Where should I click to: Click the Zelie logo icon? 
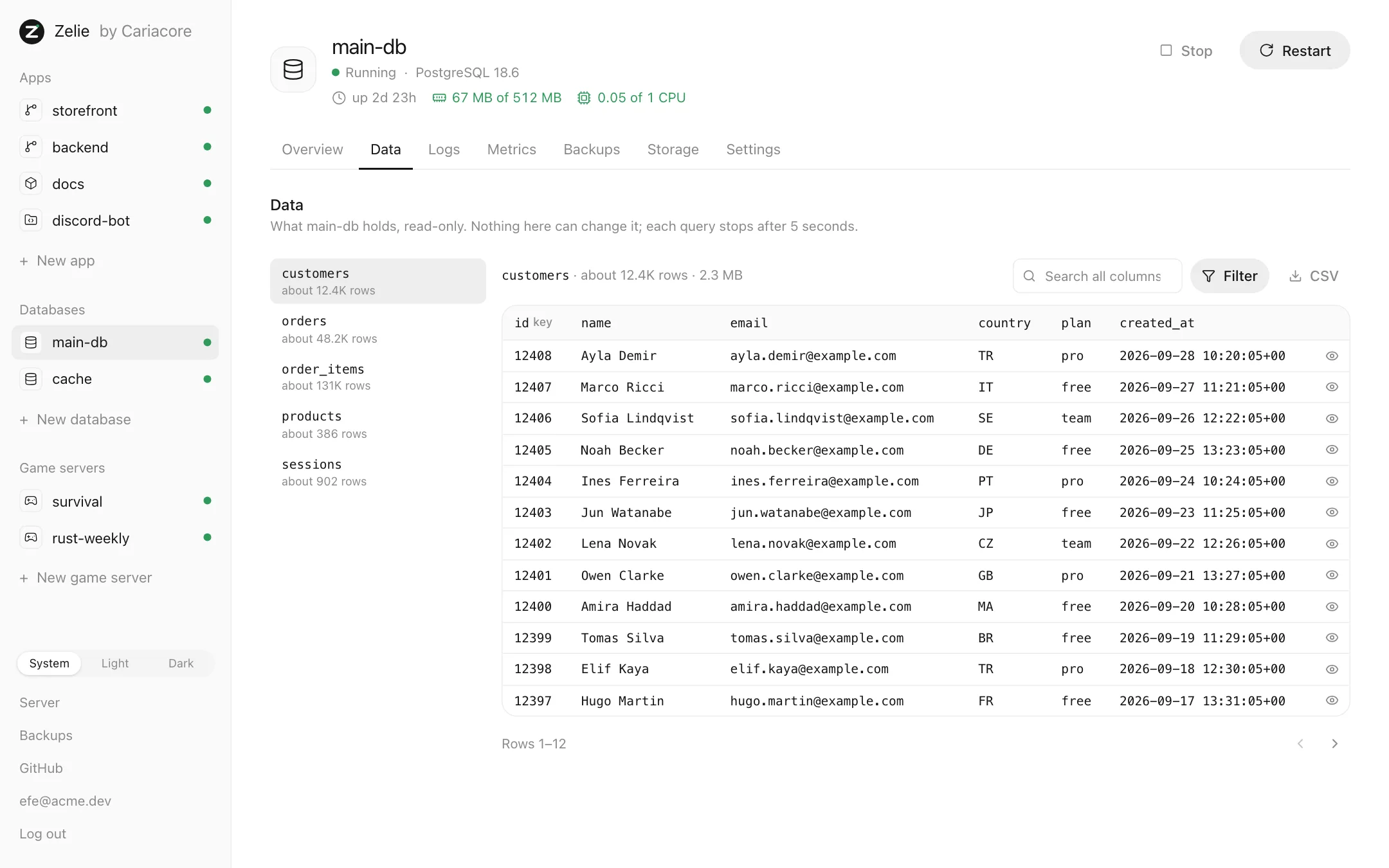32,32
